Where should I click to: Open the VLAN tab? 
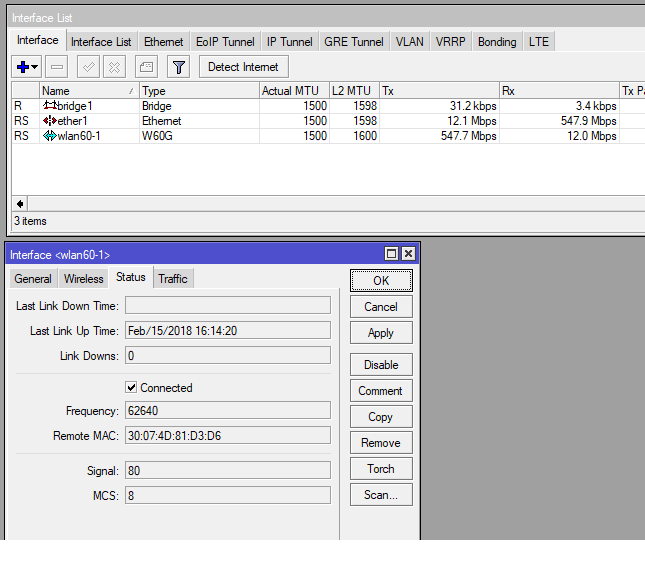[410, 42]
